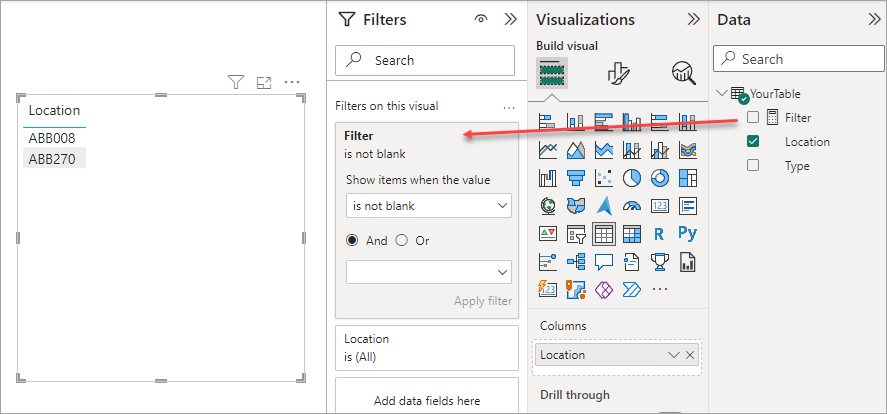Select the Decomposition tree visual

pyautogui.click(x=575, y=261)
